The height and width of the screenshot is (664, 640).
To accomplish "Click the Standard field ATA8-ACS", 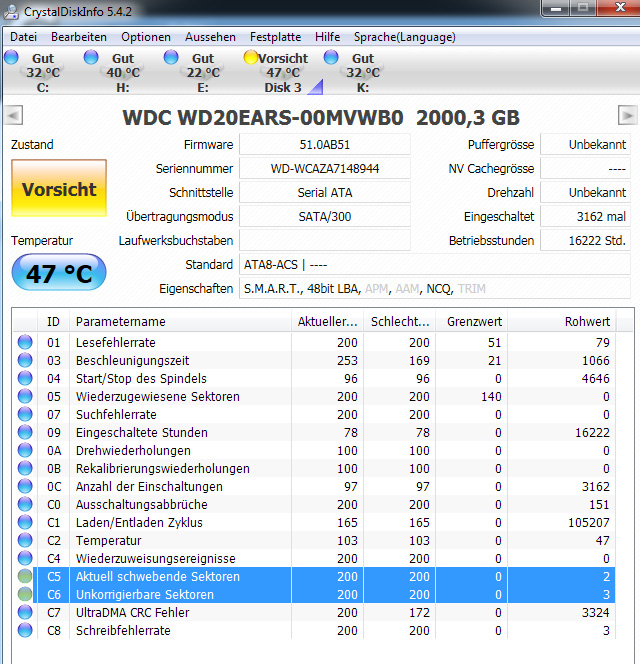I will tap(435, 265).
